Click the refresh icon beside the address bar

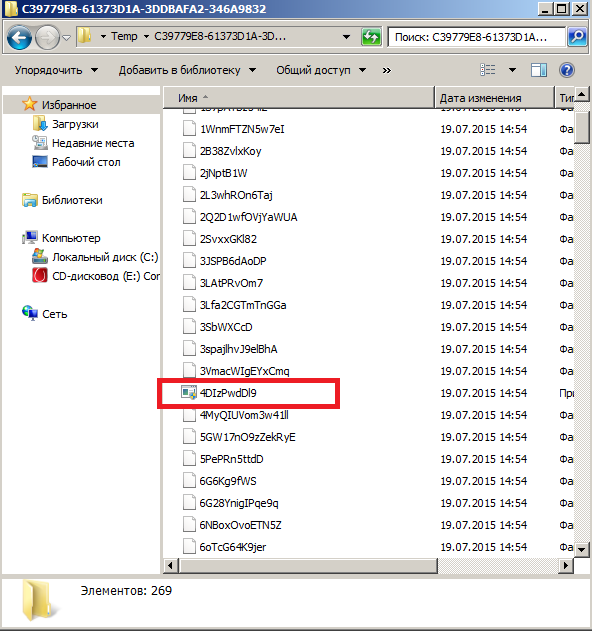click(371, 37)
